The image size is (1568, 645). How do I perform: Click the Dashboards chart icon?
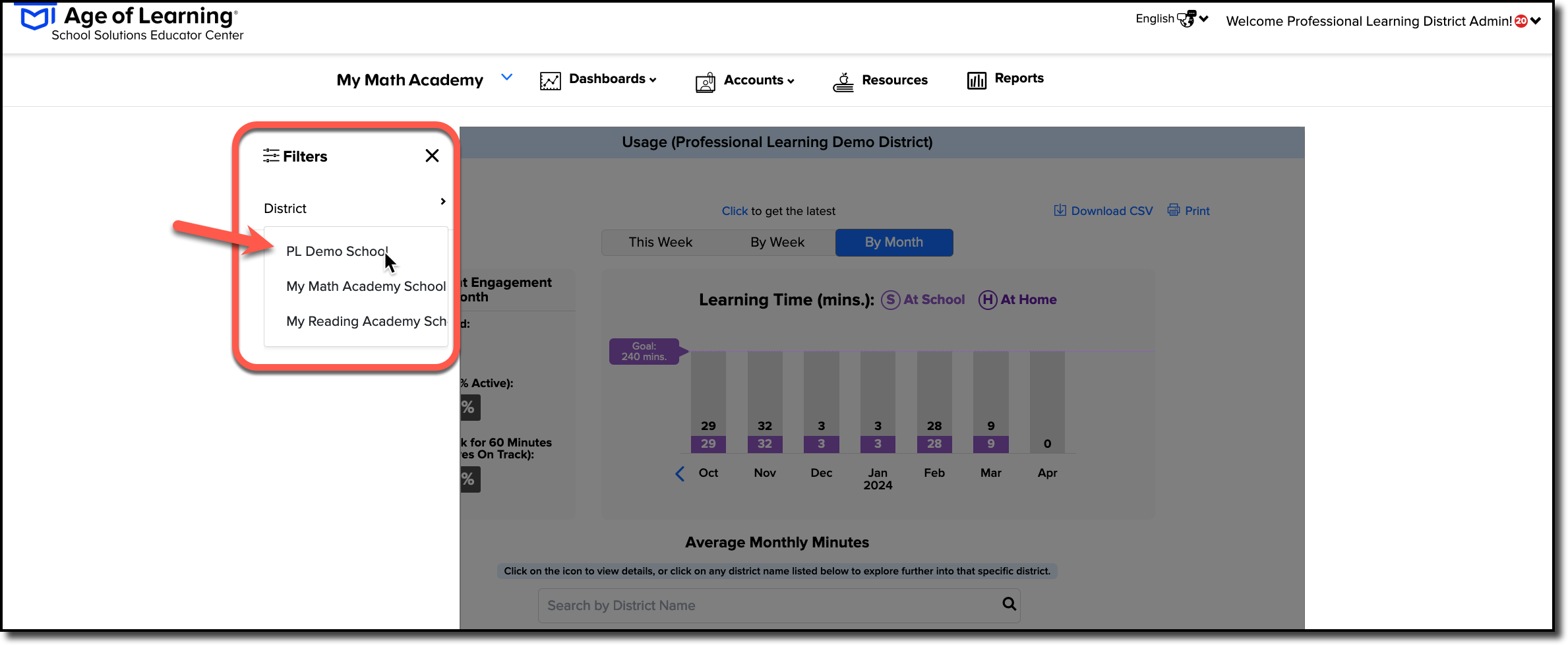click(x=550, y=80)
